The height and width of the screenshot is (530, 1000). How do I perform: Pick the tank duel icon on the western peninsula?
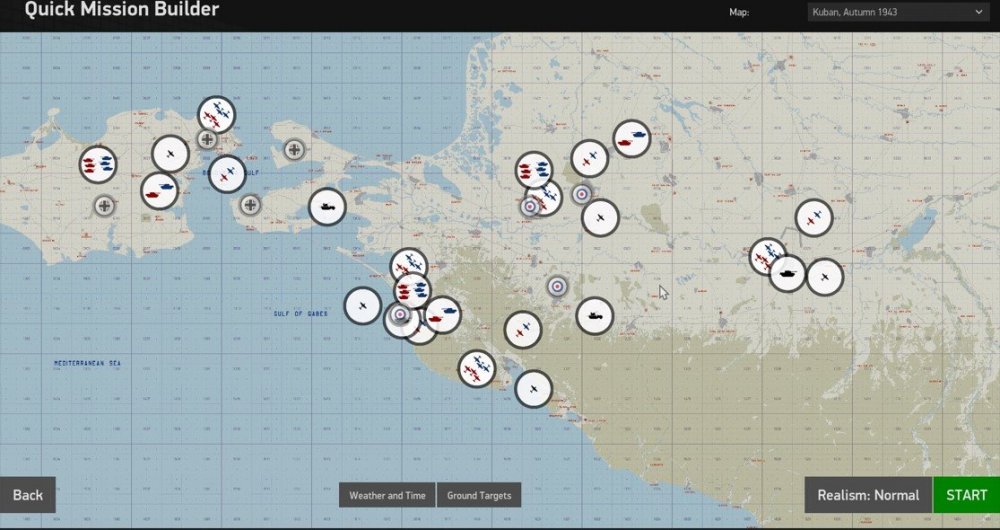(x=159, y=191)
